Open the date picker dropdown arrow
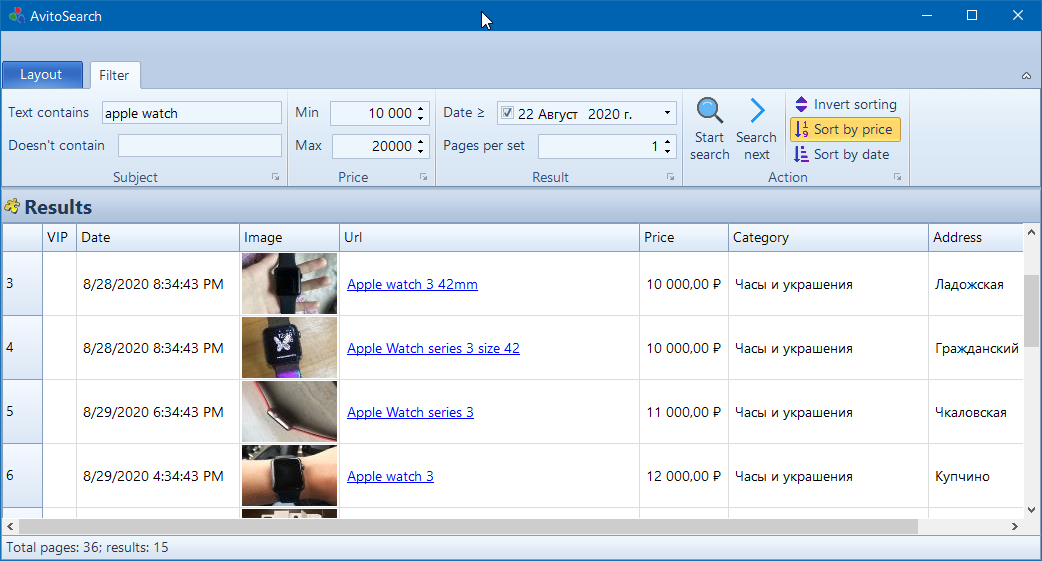This screenshot has width=1042, height=561. (667, 113)
